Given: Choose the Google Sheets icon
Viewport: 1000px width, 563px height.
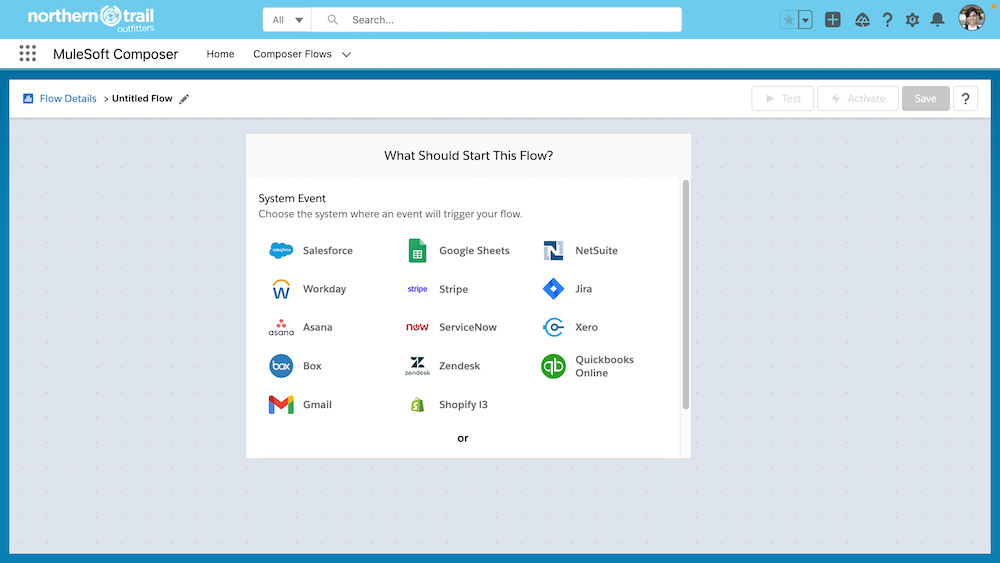Looking at the screenshot, I should click(417, 251).
